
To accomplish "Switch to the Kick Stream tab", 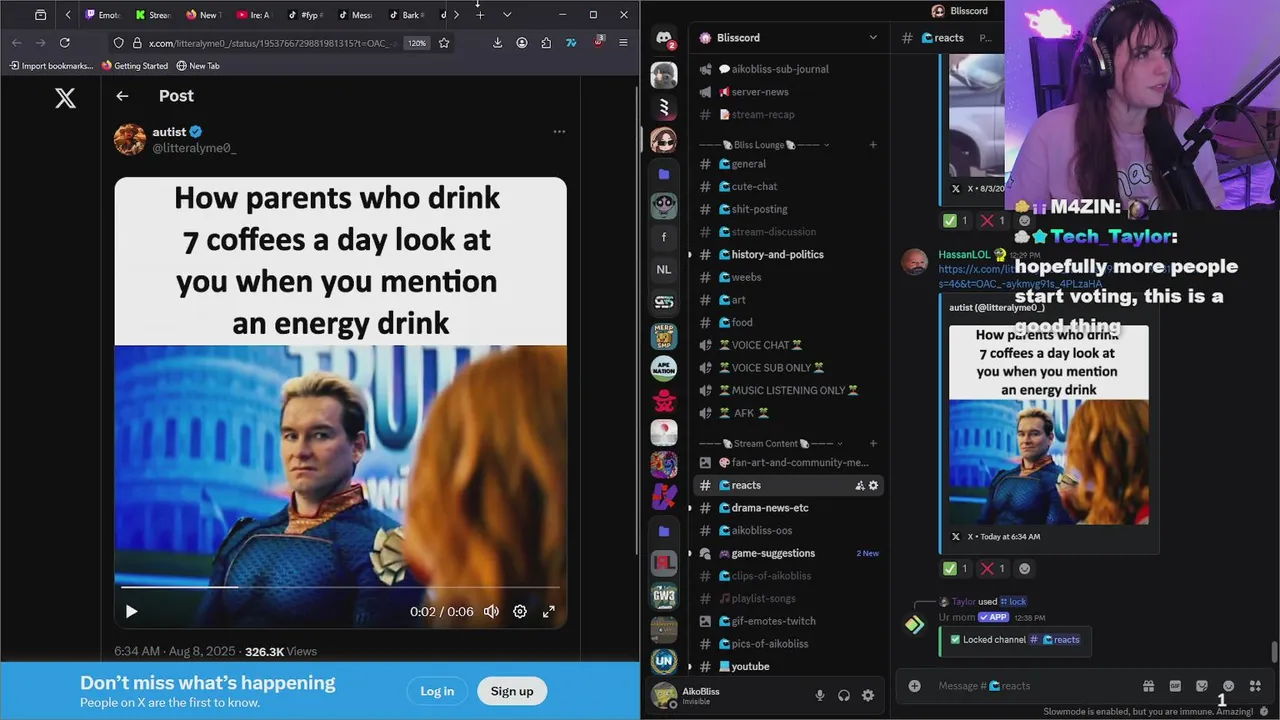I will (153, 15).
